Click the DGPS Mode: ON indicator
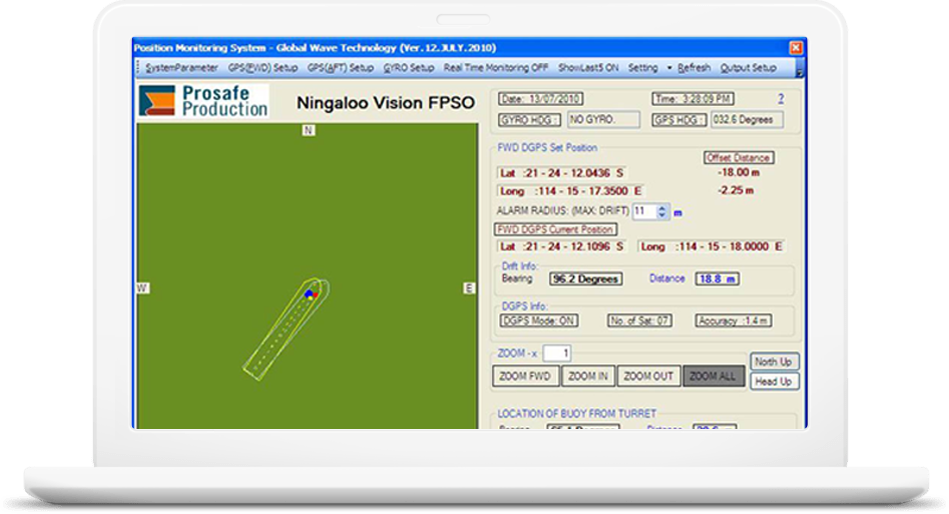Image resolution: width=949 pixels, height=514 pixels. tap(539, 321)
